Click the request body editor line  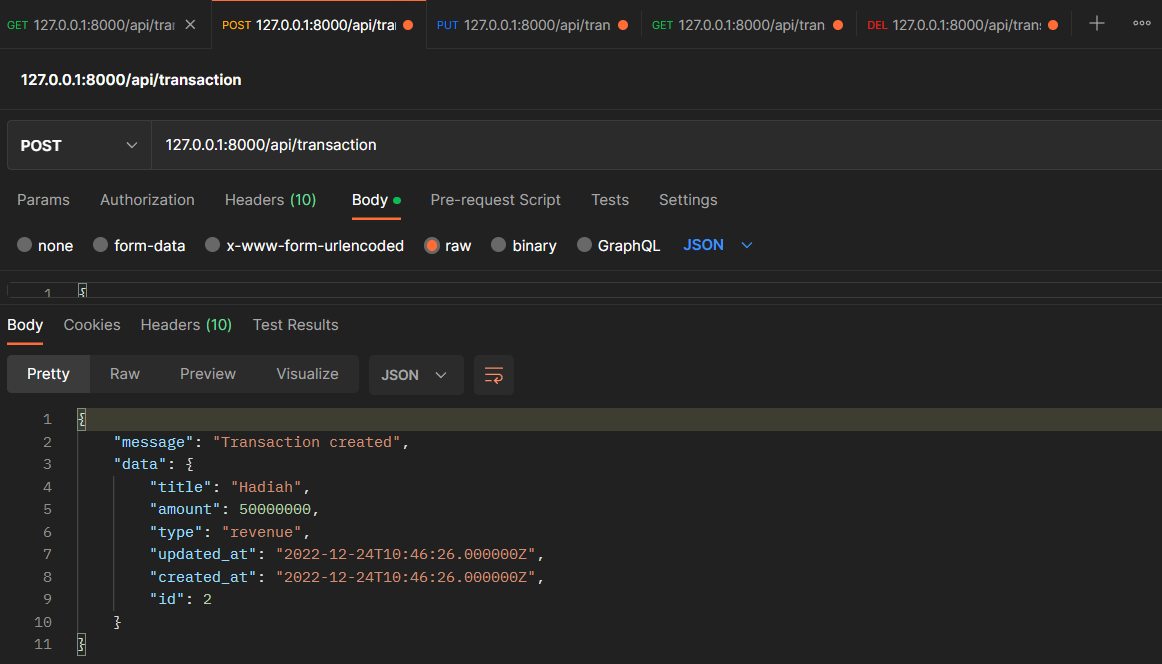point(620,290)
